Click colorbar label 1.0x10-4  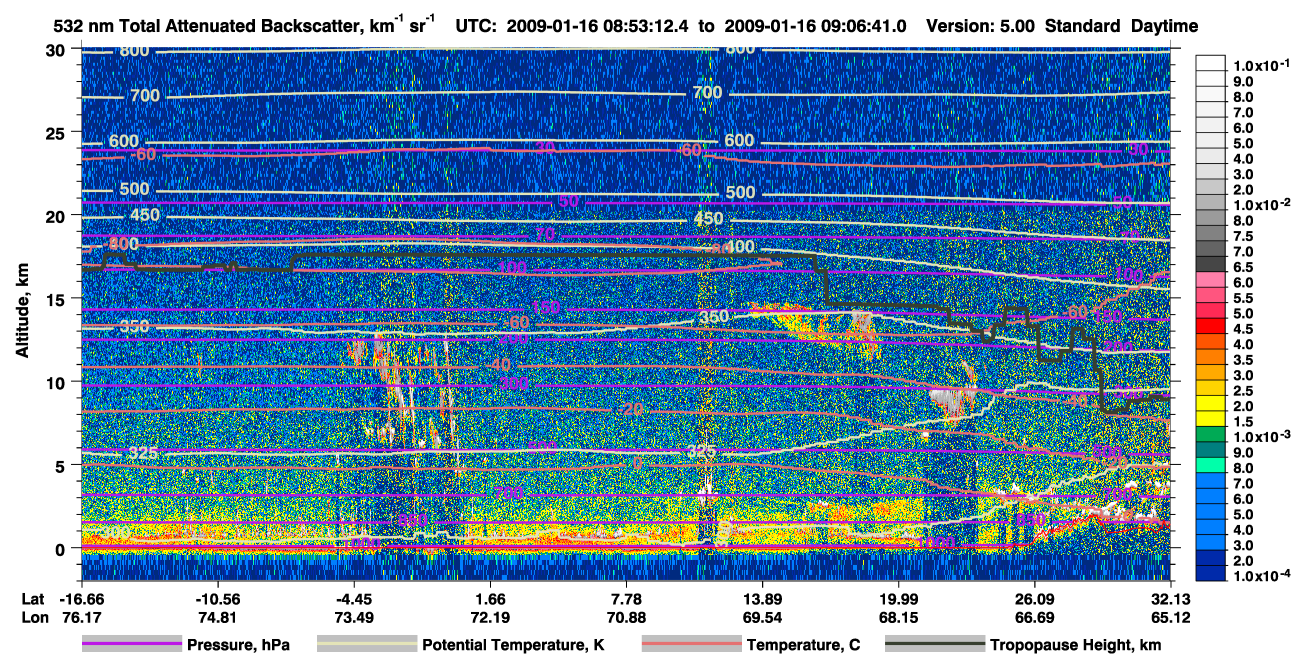1263,574
